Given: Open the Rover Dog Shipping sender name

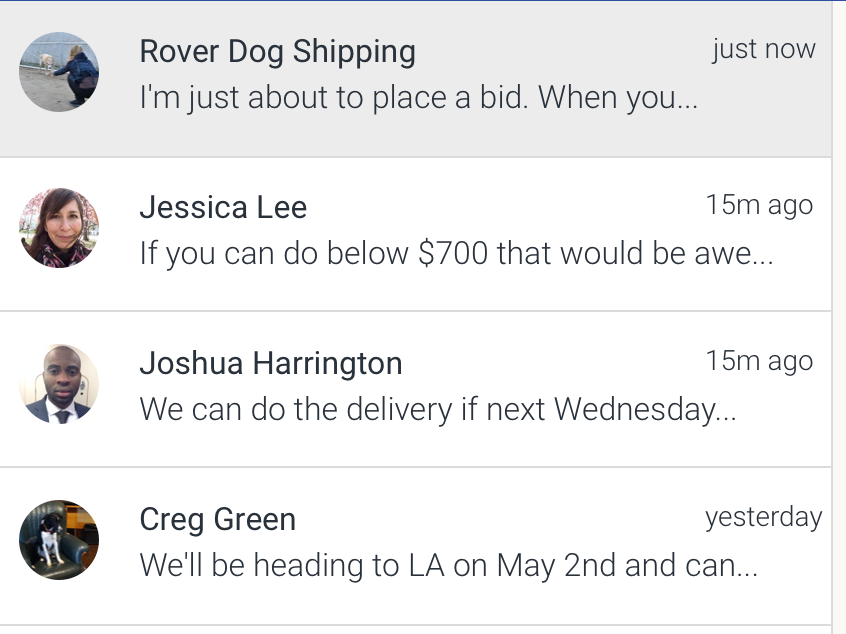Looking at the screenshot, I should tap(277, 51).
